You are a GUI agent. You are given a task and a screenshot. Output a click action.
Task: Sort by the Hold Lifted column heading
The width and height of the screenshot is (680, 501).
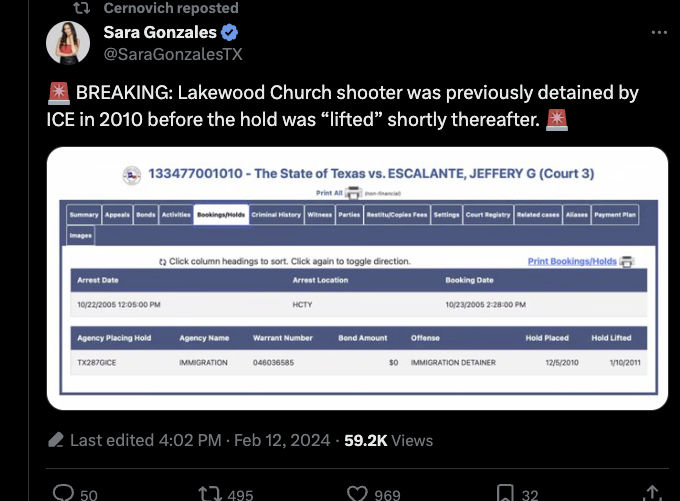(611, 338)
